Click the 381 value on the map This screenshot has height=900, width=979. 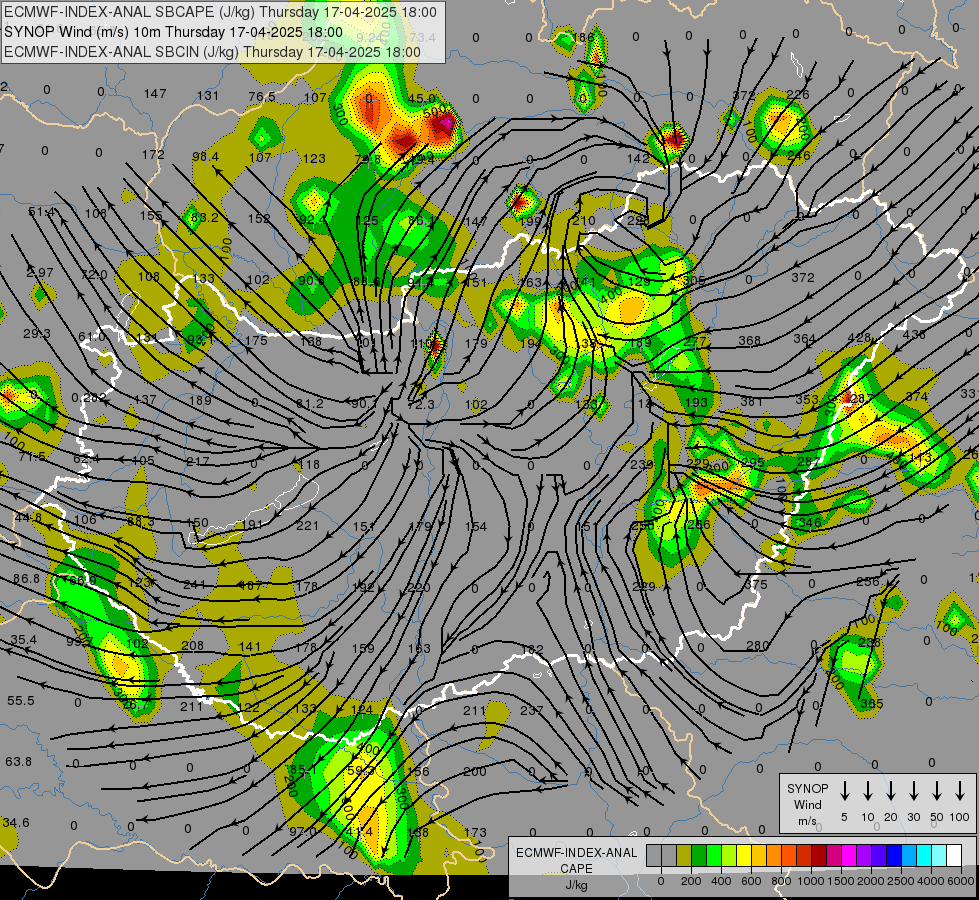coord(751,401)
